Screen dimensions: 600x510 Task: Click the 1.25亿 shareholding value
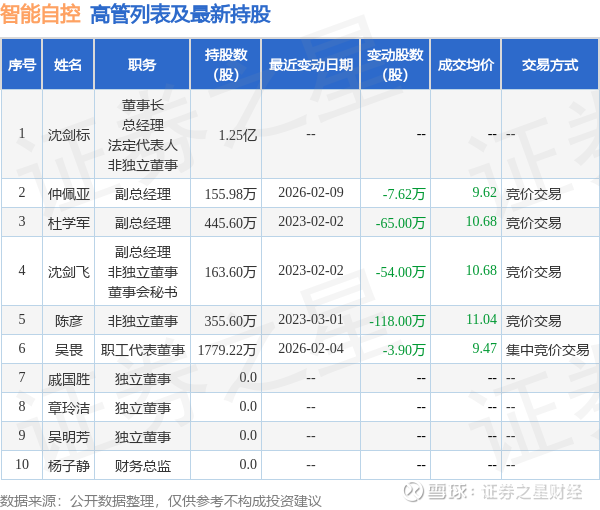(238, 135)
